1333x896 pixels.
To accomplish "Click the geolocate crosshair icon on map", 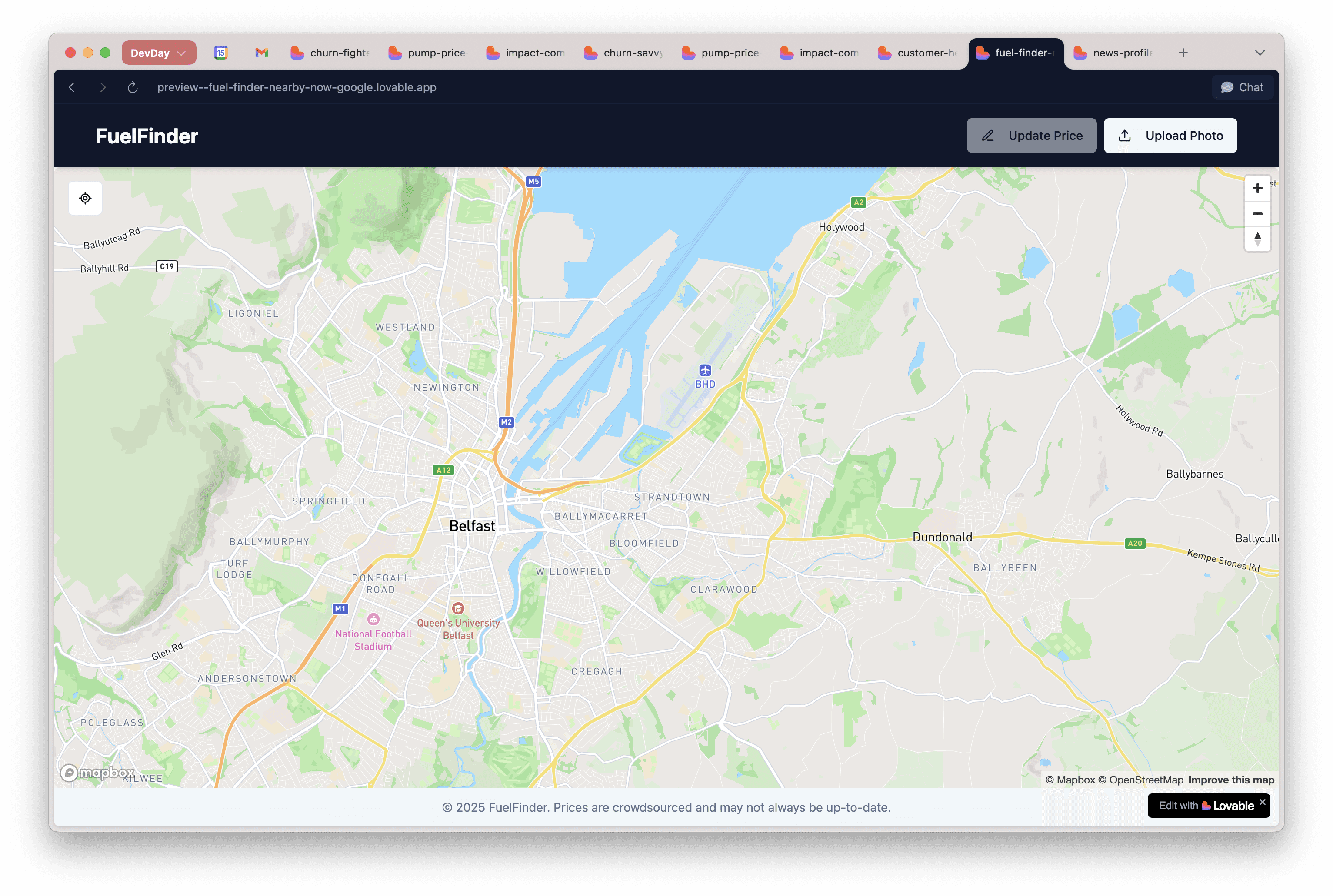I will click(x=85, y=198).
